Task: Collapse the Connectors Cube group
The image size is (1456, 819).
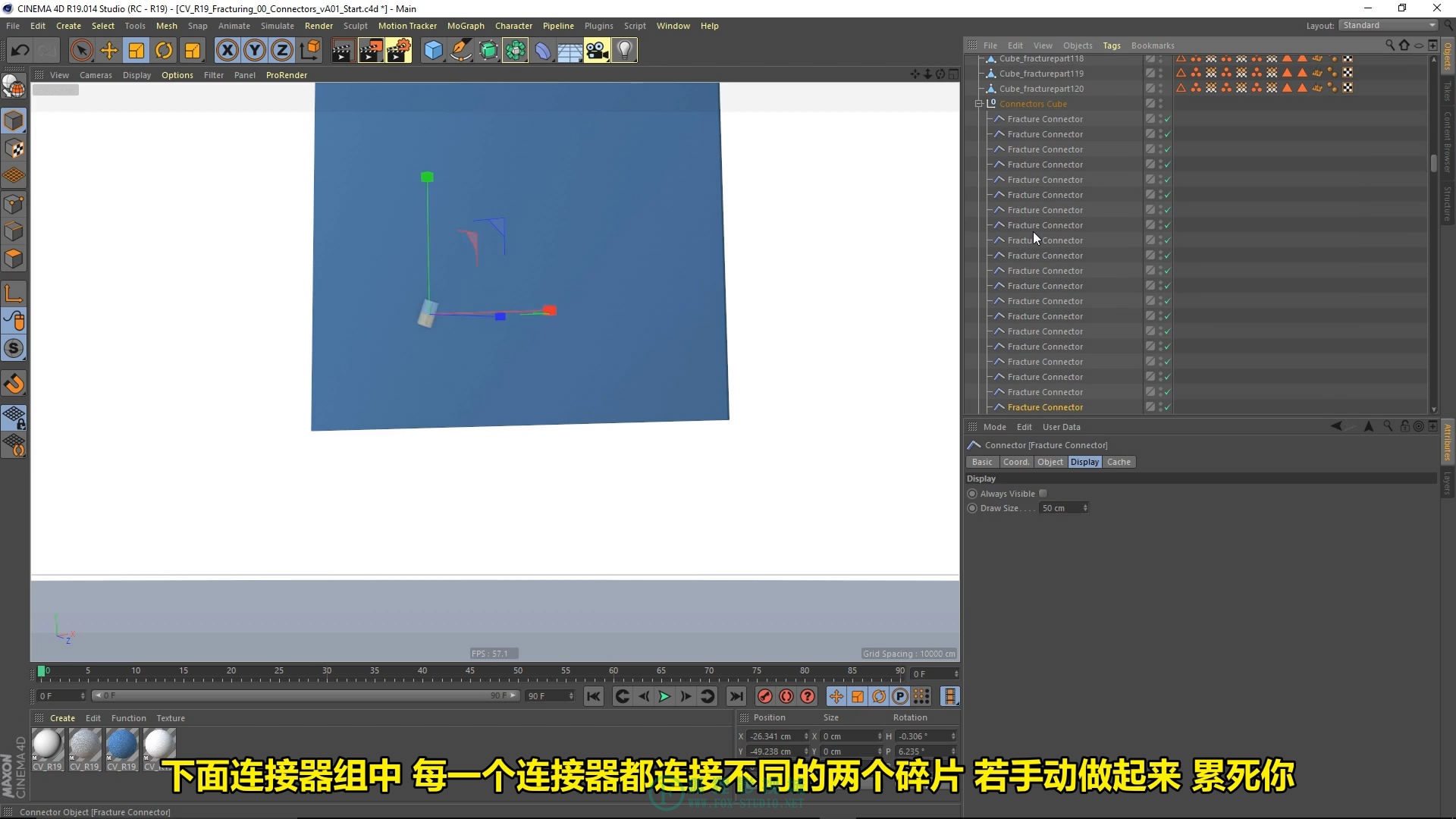Action: [x=979, y=104]
